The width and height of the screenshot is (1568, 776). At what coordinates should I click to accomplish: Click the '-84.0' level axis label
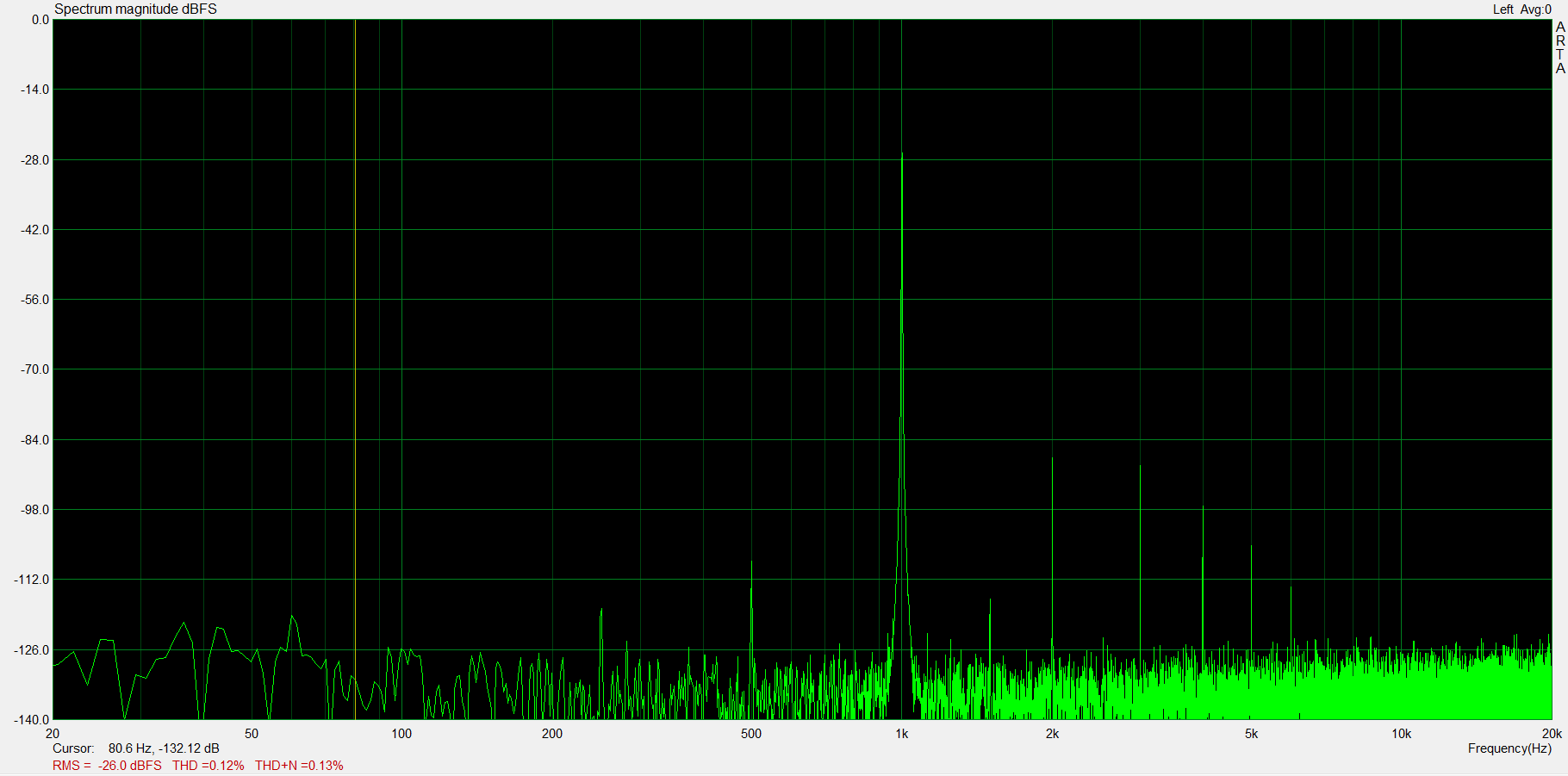click(35, 440)
